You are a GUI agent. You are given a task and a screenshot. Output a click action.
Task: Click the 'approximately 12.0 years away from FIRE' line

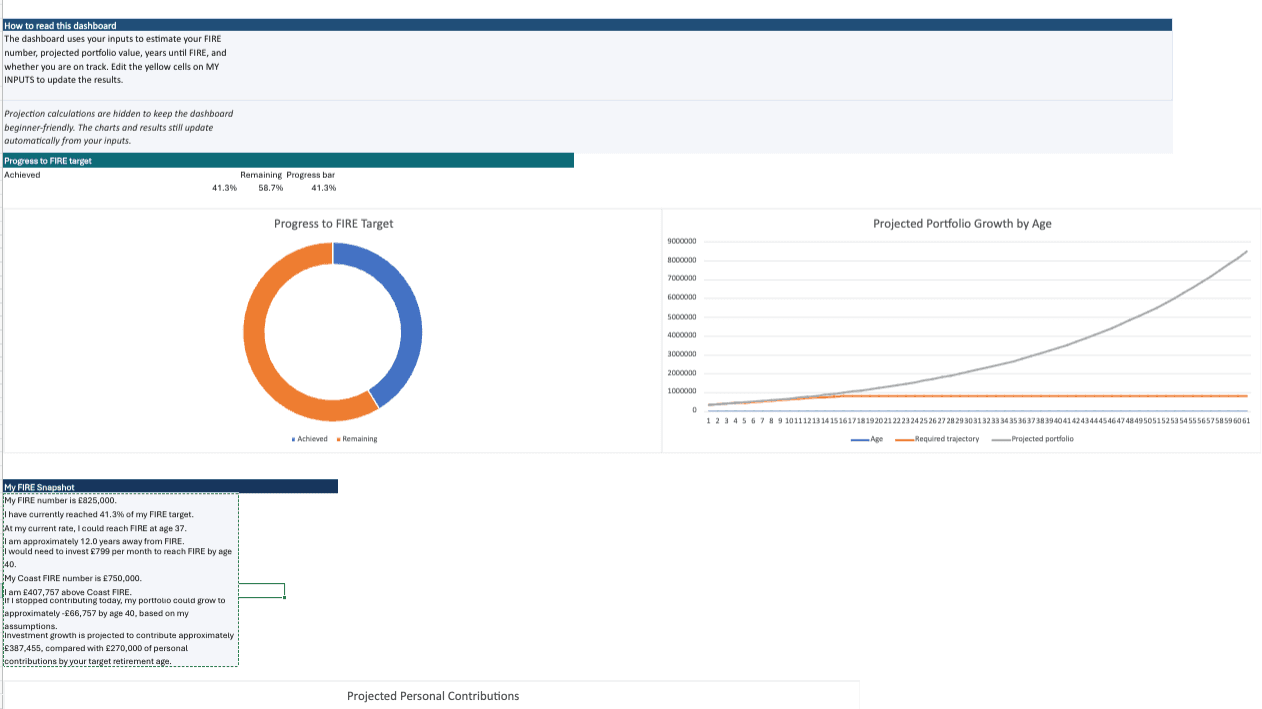pos(93,541)
